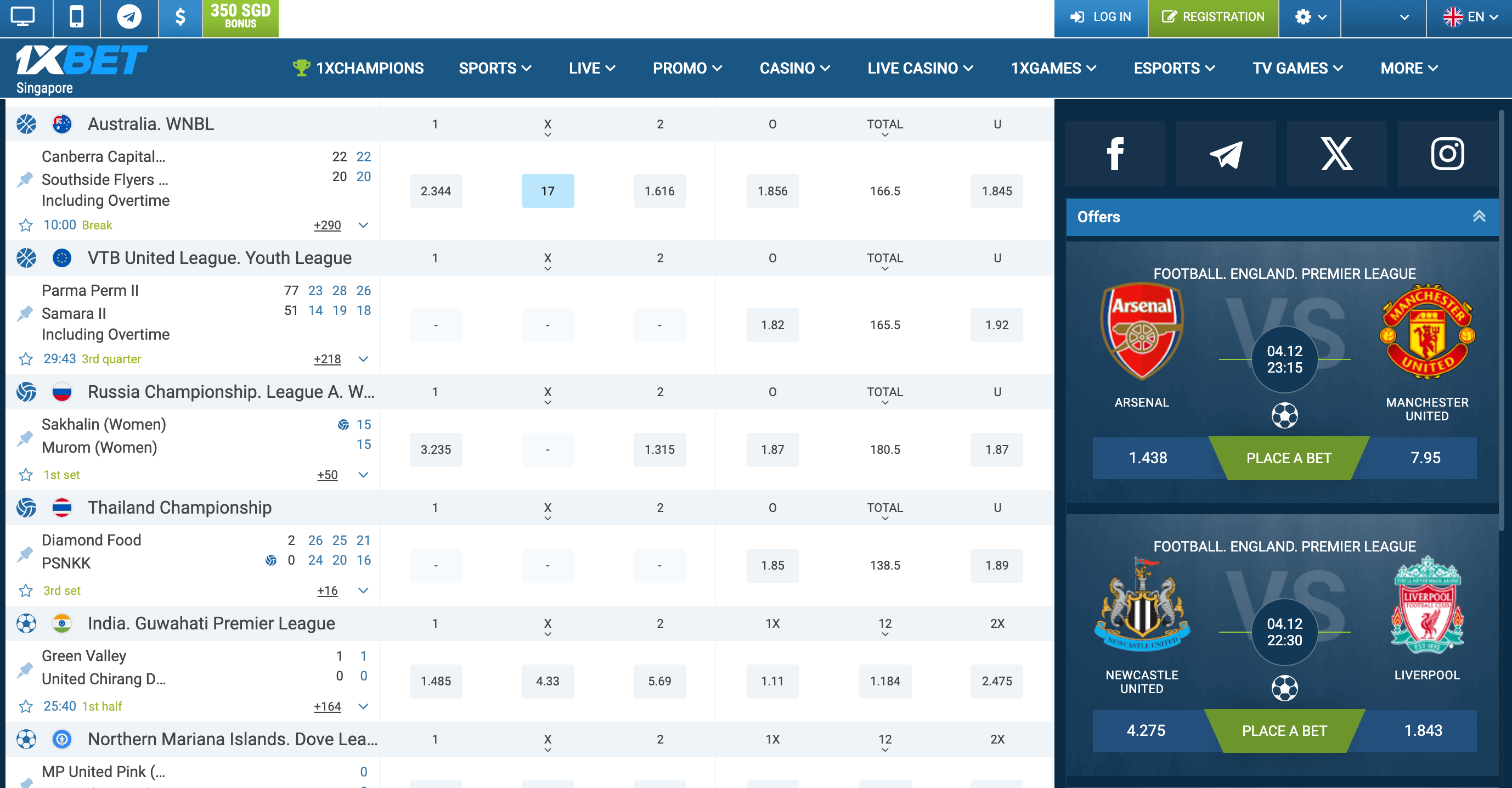This screenshot has height=788, width=1512.
Task: Open the blank dropdown beside the settings gear
Action: coord(1384,16)
